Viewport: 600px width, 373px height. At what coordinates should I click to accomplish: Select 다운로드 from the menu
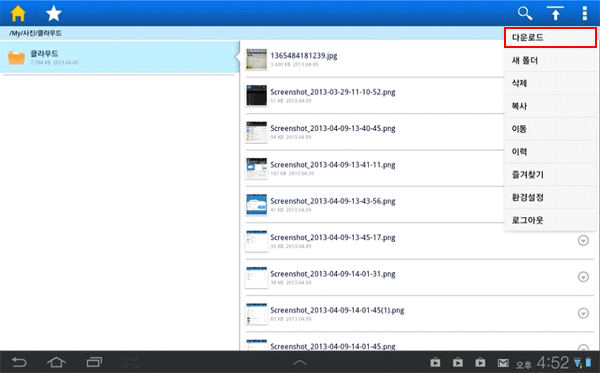click(550, 37)
